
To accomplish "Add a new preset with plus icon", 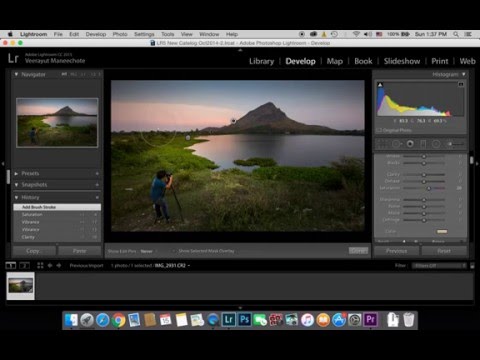I will point(97,174).
